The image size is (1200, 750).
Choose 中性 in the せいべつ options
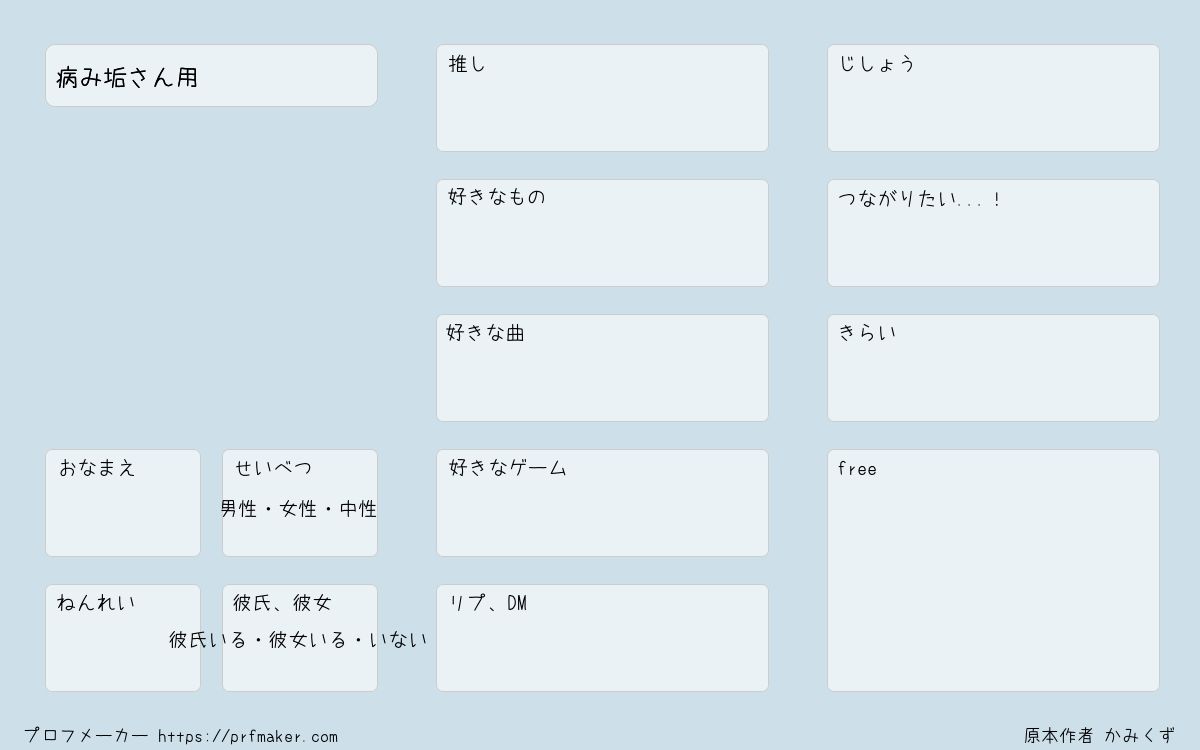click(358, 509)
